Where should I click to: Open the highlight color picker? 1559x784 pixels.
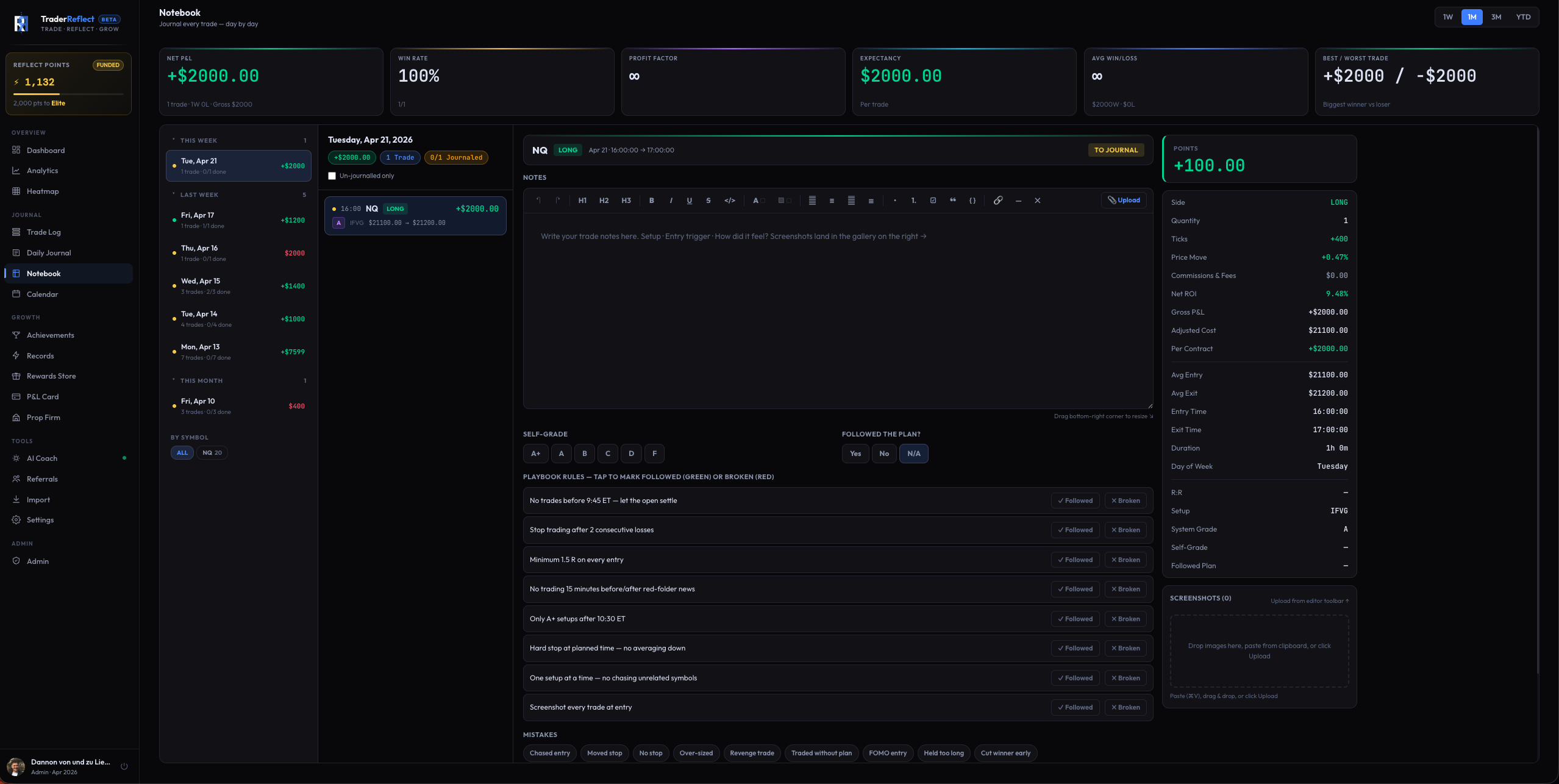pos(785,201)
